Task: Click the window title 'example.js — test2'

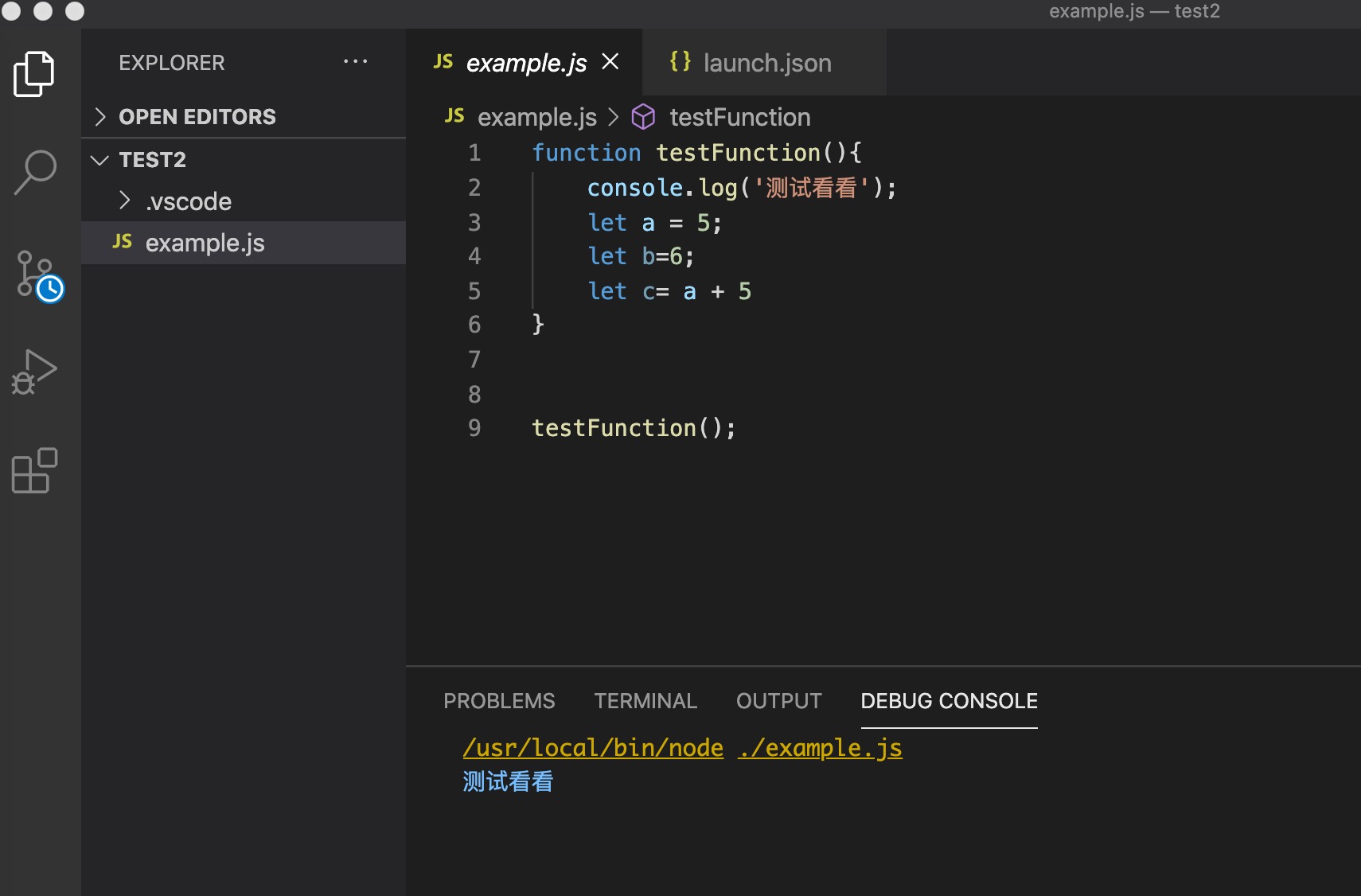Action: 1134,11
